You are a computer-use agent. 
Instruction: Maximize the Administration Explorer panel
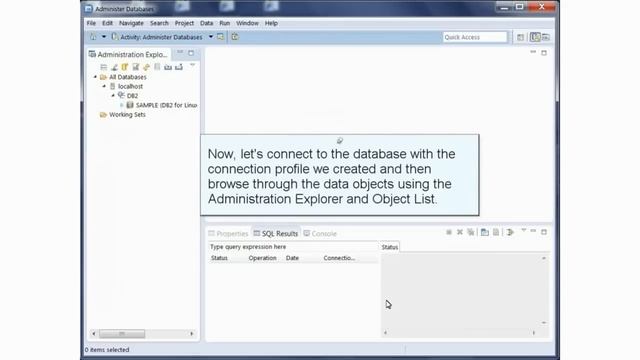click(x=191, y=53)
